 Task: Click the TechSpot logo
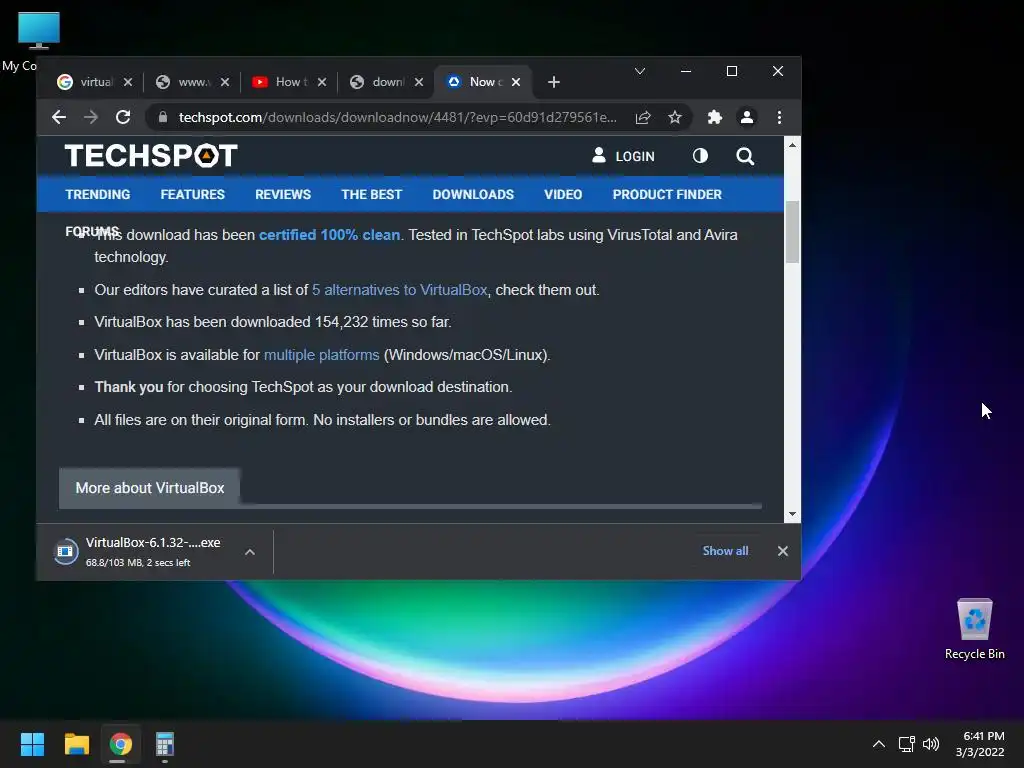point(151,156)
